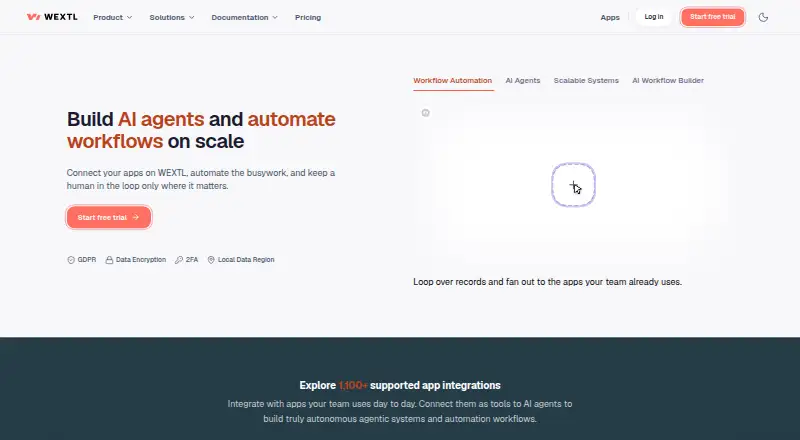The image size is (800, 440).
Task: Select the Workflow Automation tab
Action: coord(453,81)
